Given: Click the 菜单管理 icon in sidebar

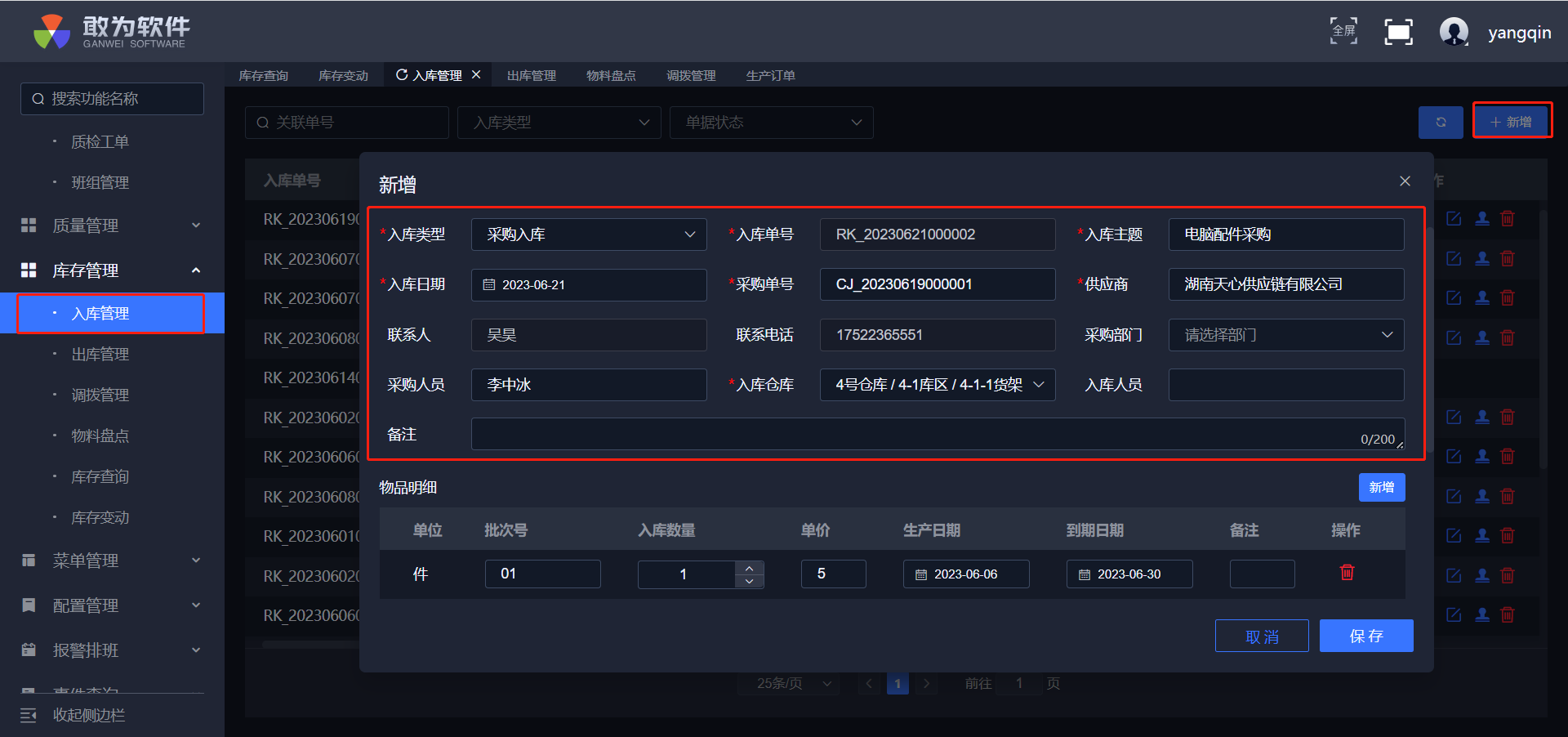Looking at the screenshot, I should tap(29, 561).
